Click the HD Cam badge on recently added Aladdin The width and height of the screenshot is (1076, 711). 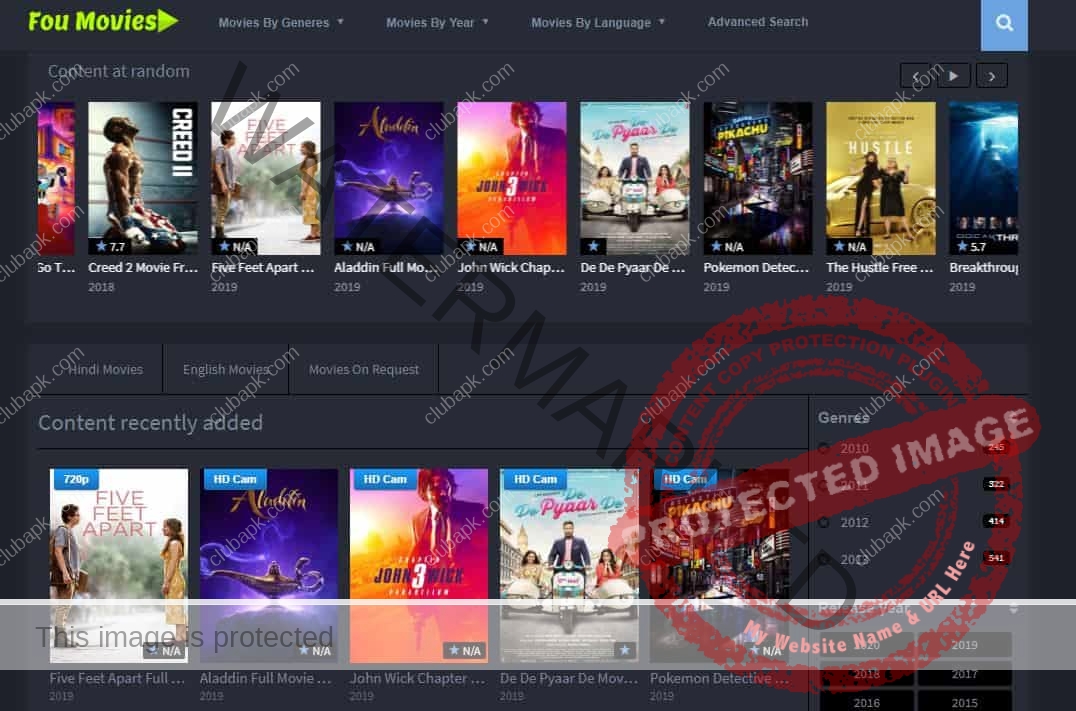tap(235, 479)
